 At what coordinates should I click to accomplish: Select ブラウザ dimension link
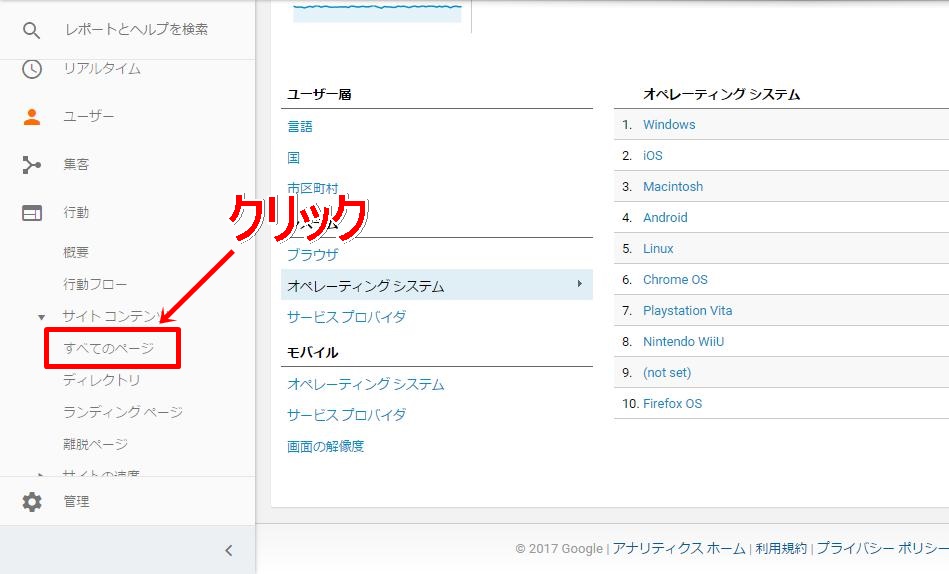tap(312, 255)
